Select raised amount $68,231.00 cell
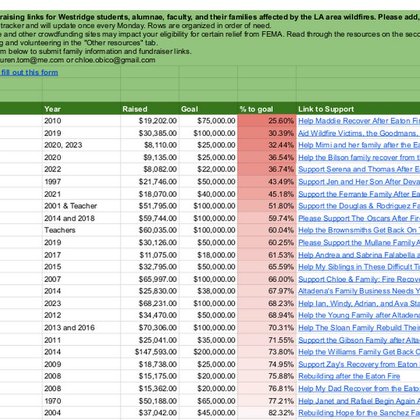The width and height of the screenshot is (420, 420). click(150, 303)
